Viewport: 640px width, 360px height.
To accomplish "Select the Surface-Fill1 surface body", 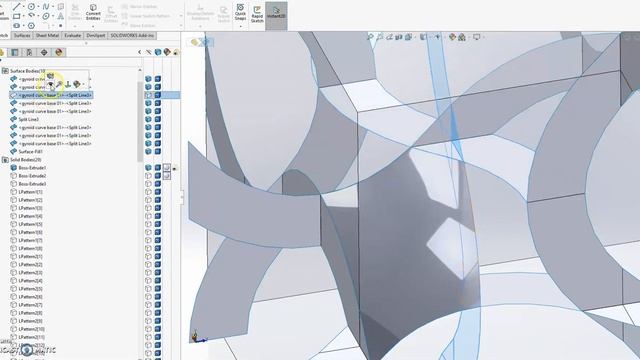I will click(x=31, y=151).
